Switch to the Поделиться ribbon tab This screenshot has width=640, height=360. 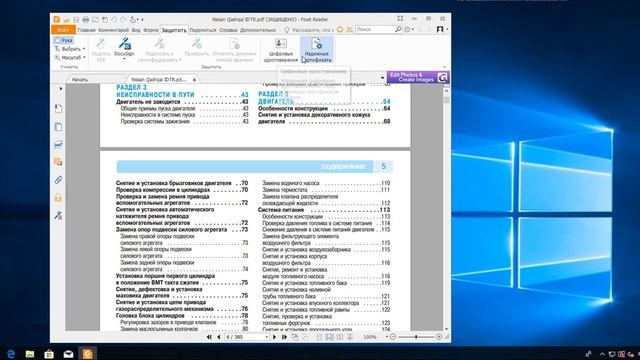(203, 30)
